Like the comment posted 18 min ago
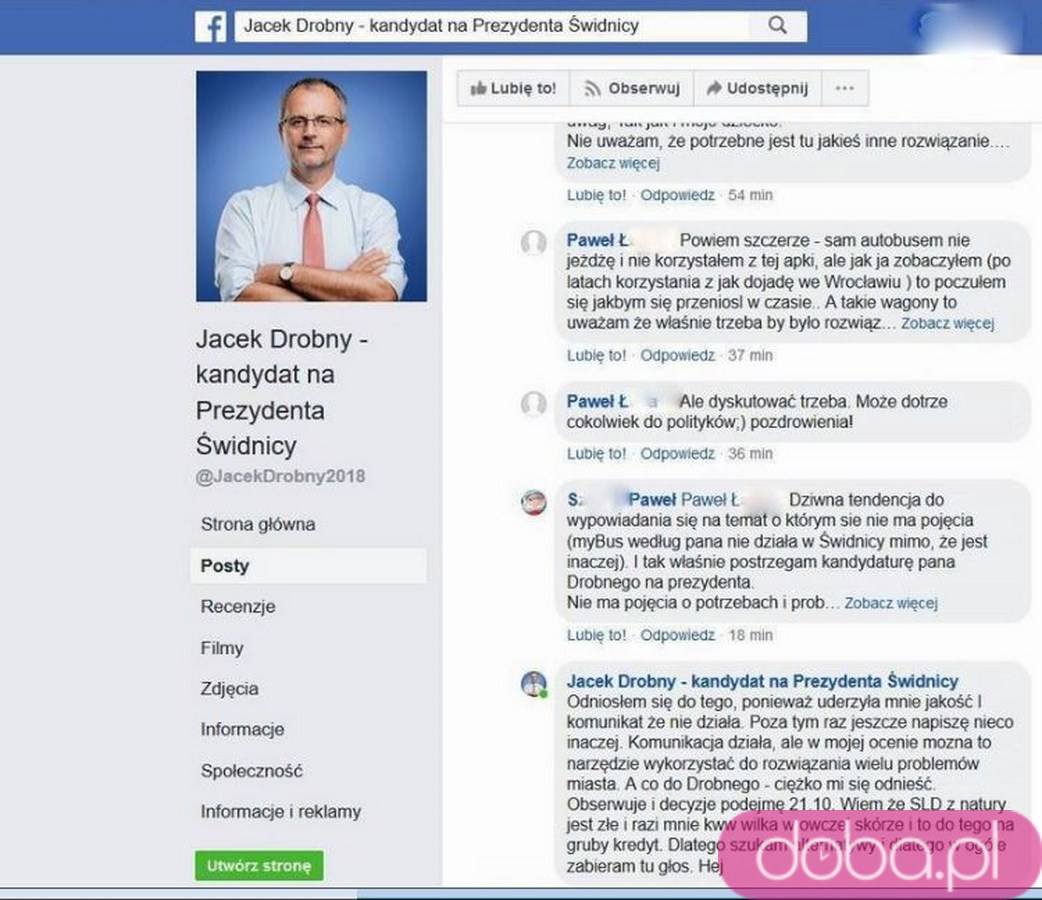 [x=596, y=635]
